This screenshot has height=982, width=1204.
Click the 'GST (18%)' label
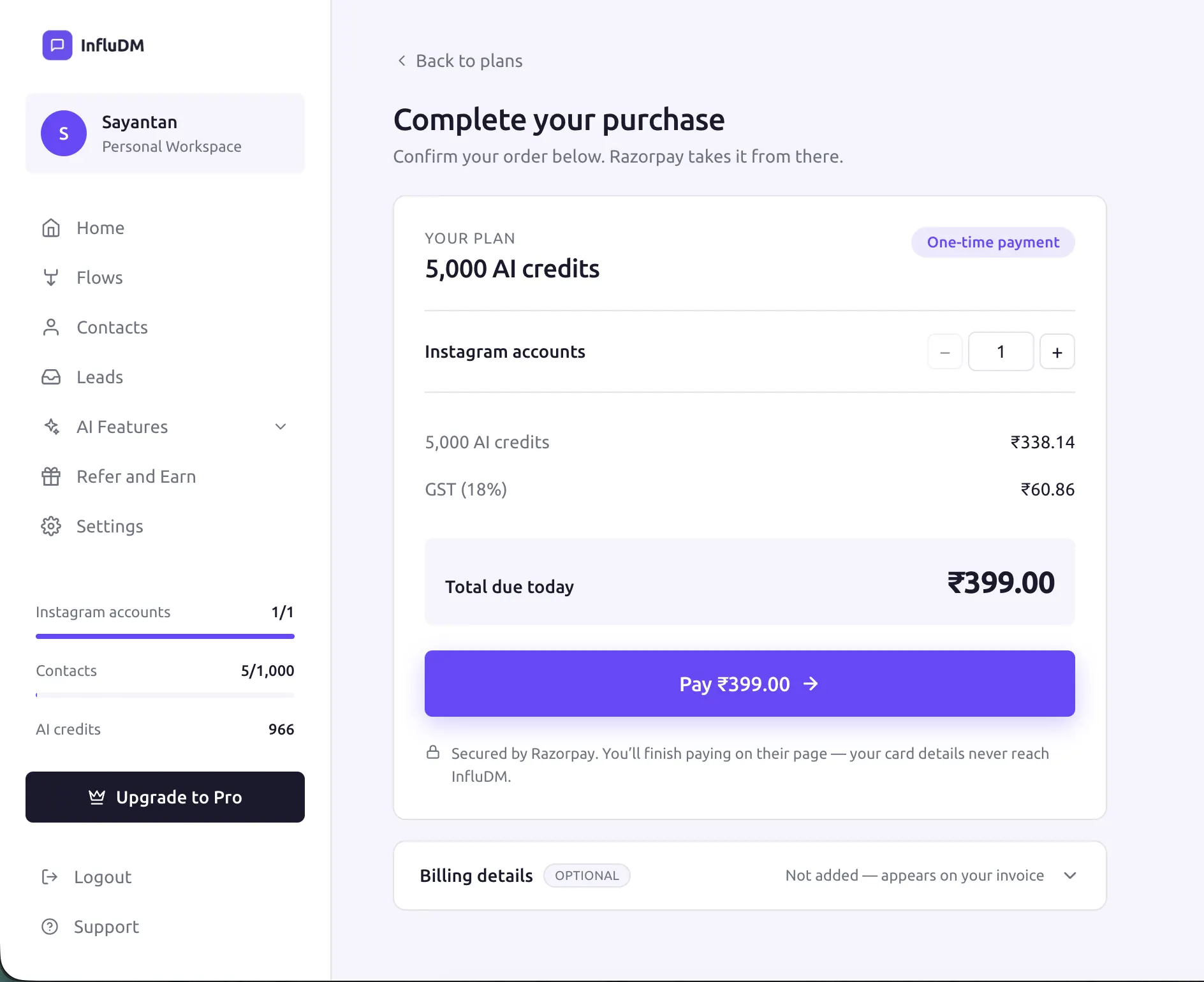466,489
